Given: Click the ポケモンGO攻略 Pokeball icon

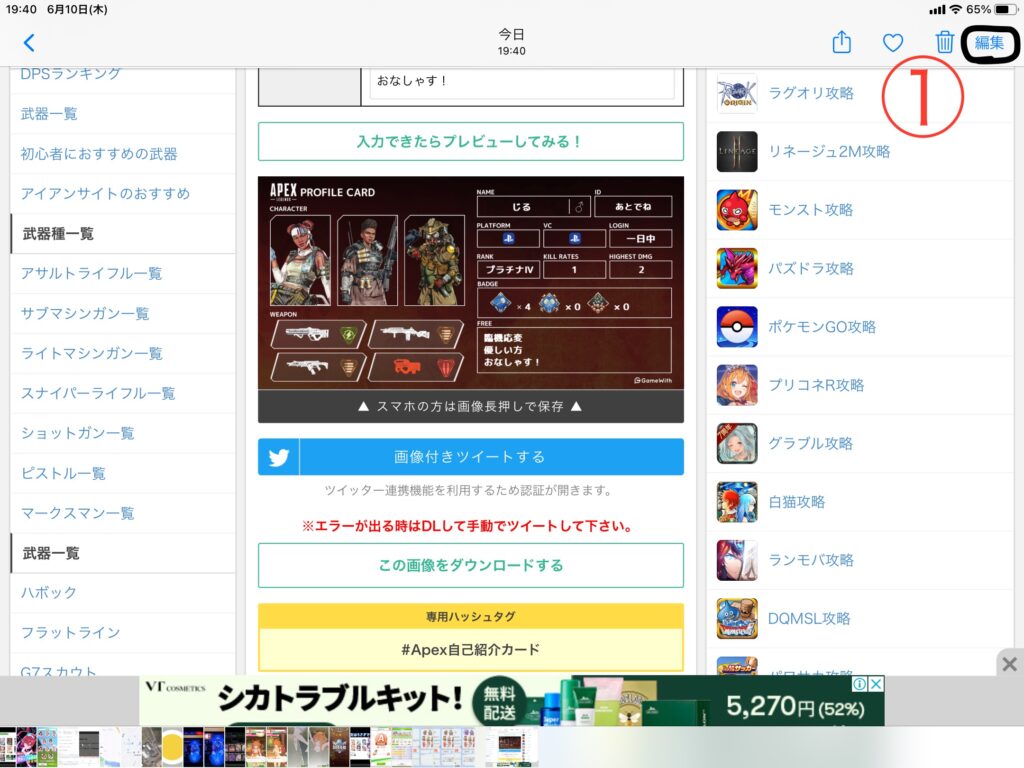Looking at the screenshot, I should coord(737,327).
